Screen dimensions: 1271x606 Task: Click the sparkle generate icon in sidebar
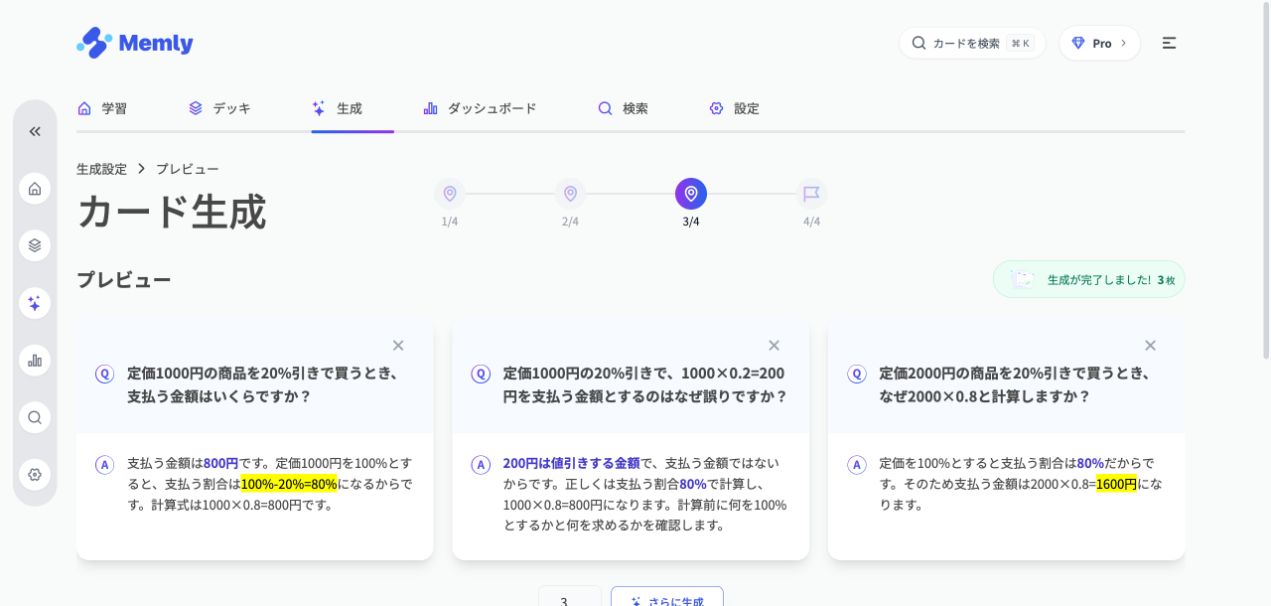(35, 303)
